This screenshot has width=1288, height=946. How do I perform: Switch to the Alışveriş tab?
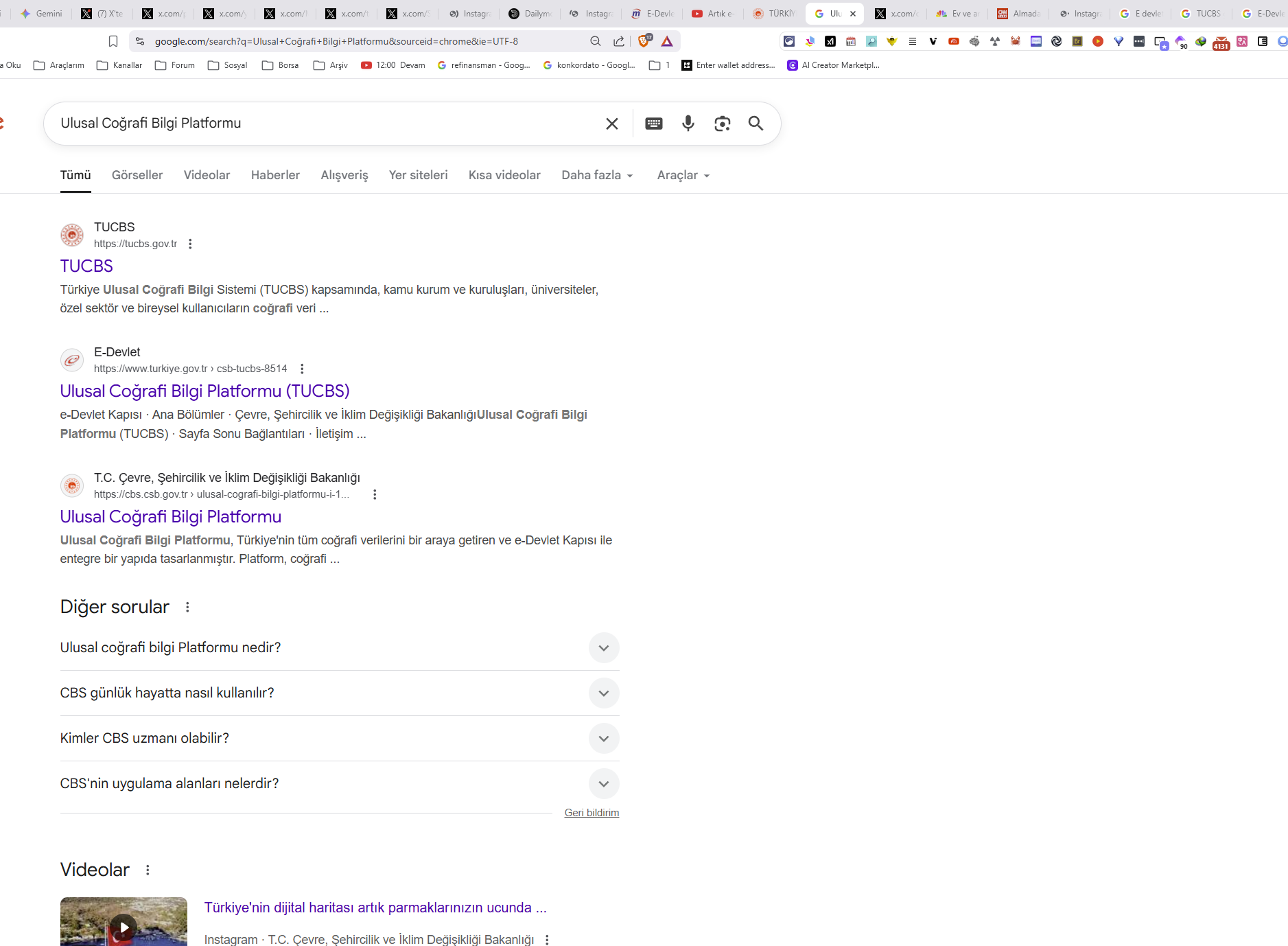click(x=344, y=175)
